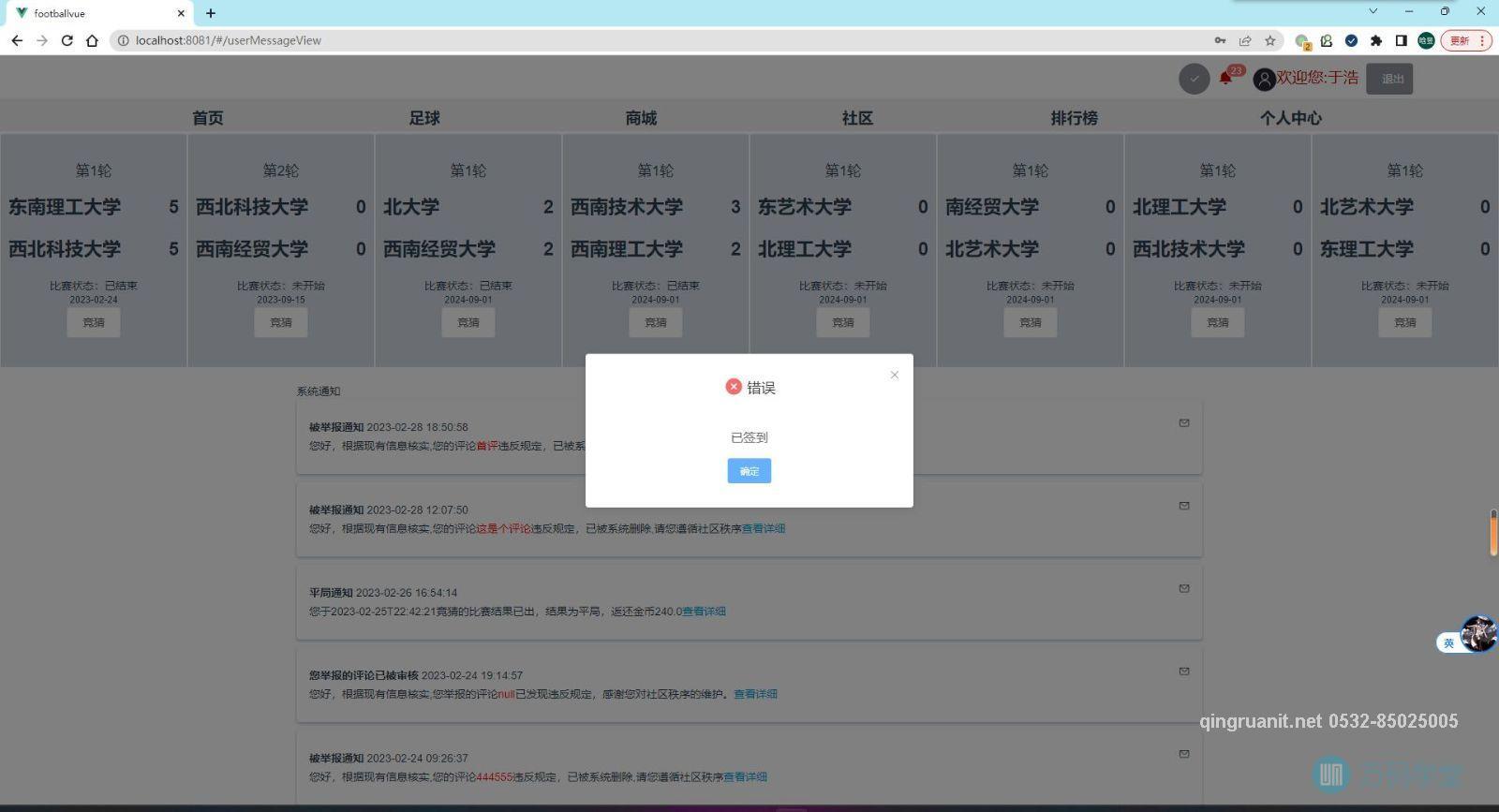
Task: Open 查看详细 link in 平局通知 message
Action: pyautogui.click(x=704, y=612)
